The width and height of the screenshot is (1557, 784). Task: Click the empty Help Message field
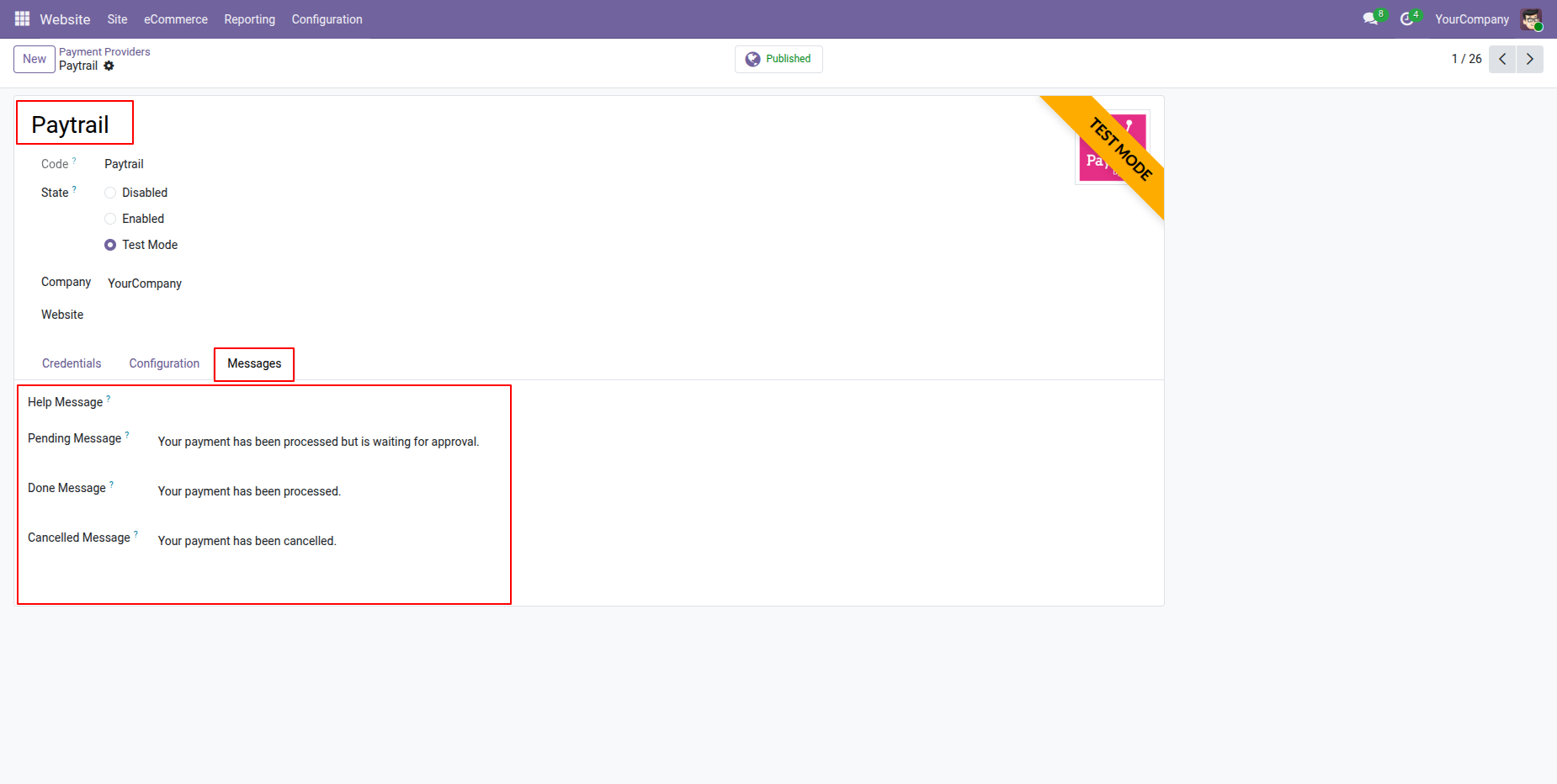(328, 403)
